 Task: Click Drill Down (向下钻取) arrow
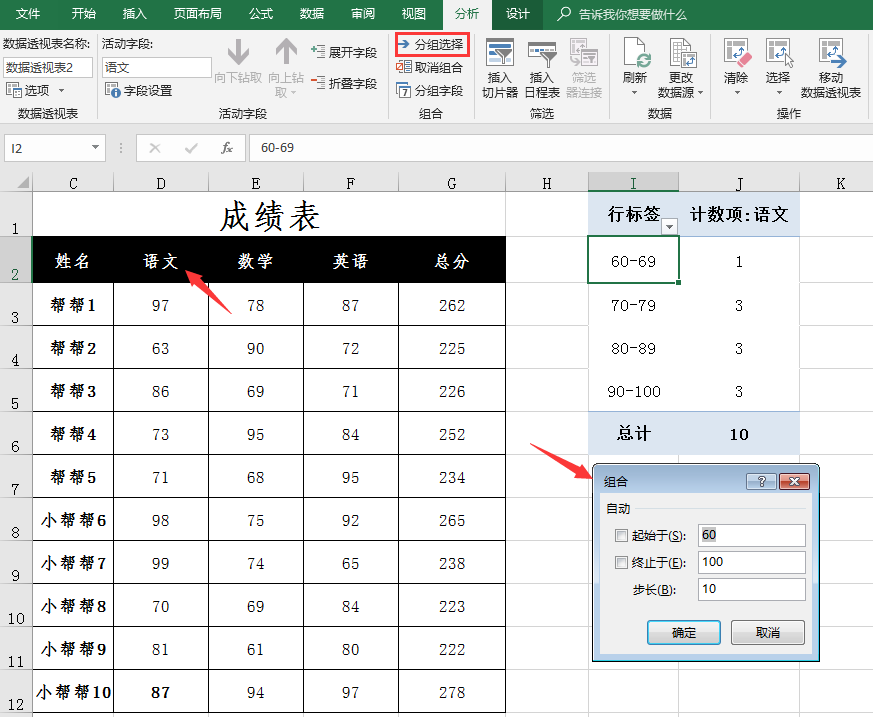(238, 52)
